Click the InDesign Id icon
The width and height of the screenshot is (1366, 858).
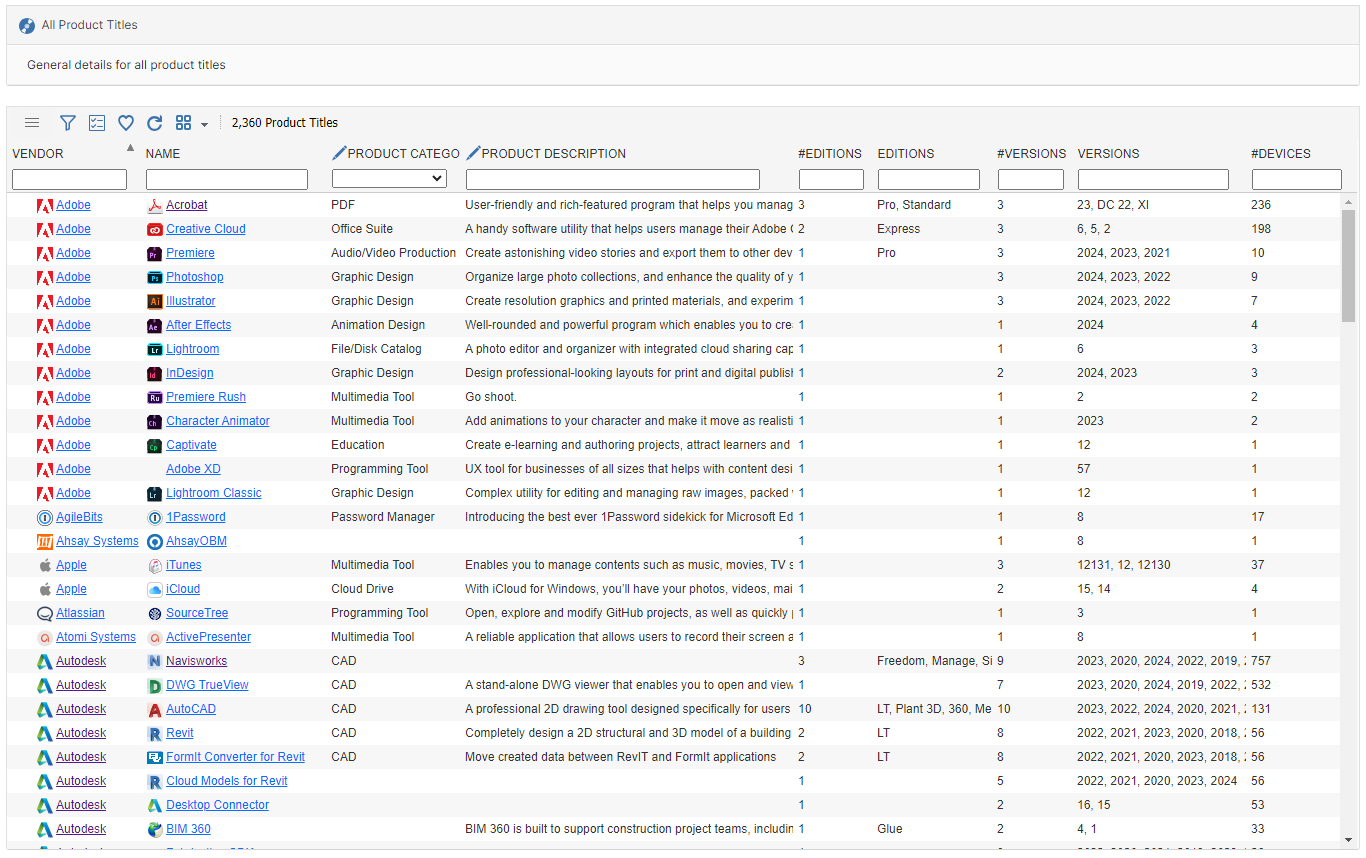coord(155,374)
